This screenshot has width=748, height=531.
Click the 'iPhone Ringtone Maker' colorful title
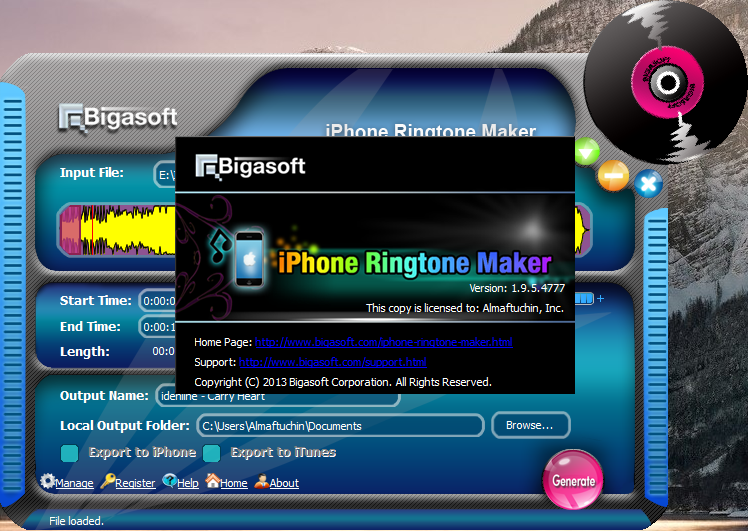point(415,263)
